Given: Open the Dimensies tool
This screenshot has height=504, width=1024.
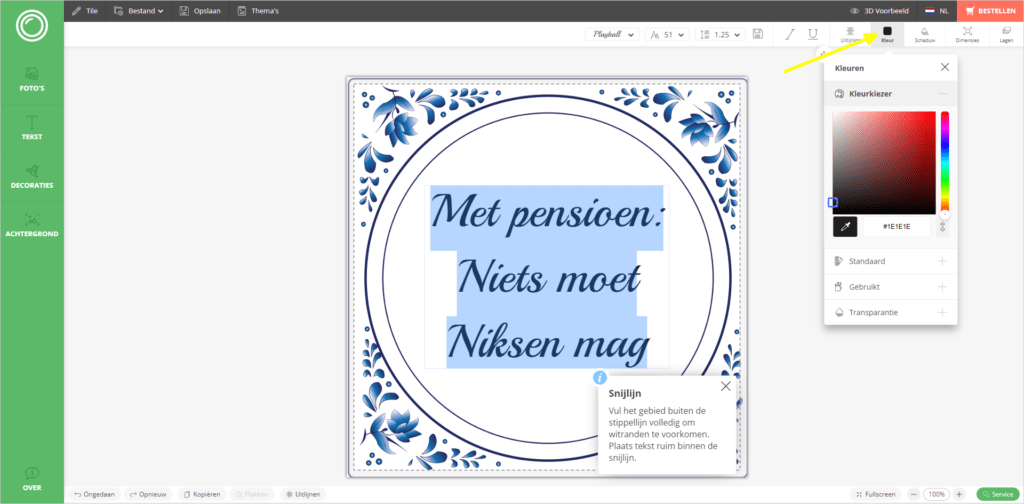Looking at the screenshot, I should coord(967,35).
